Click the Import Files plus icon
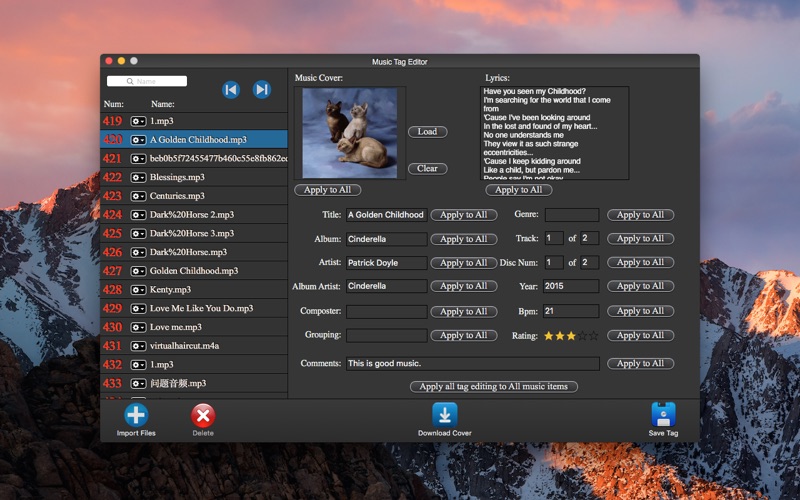Screen dimensions: 800x500 (136, 415)
